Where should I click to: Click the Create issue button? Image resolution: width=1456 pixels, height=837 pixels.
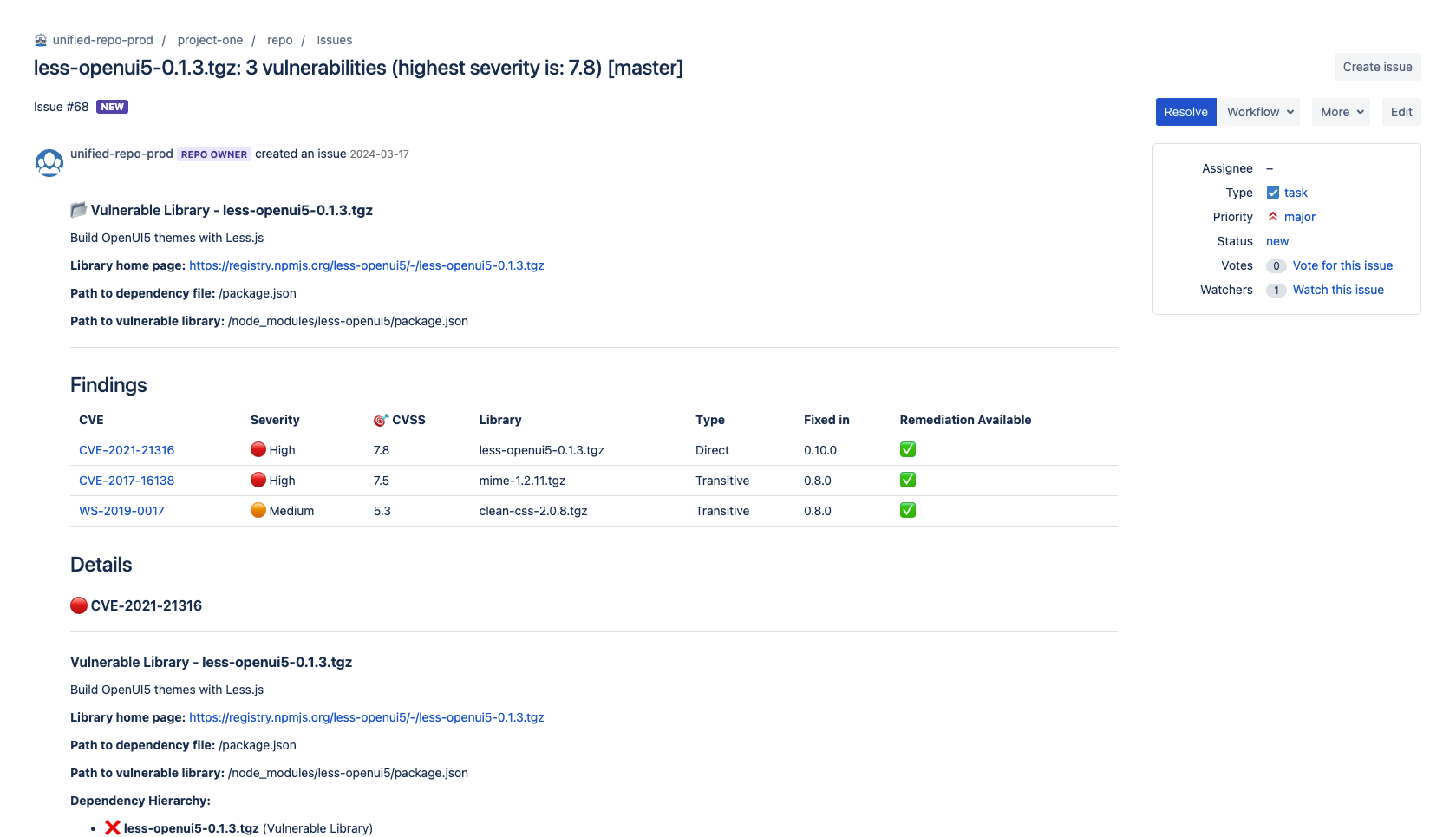click(1377, 67)
